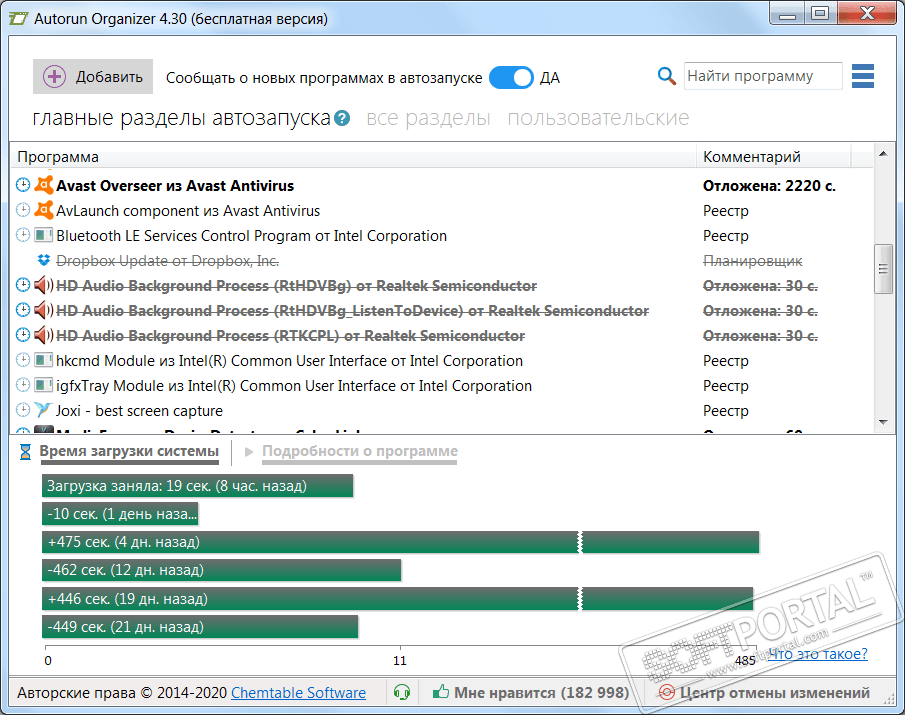Focus the Найти программу search field

pyautogui.click(x=763, y=76)
